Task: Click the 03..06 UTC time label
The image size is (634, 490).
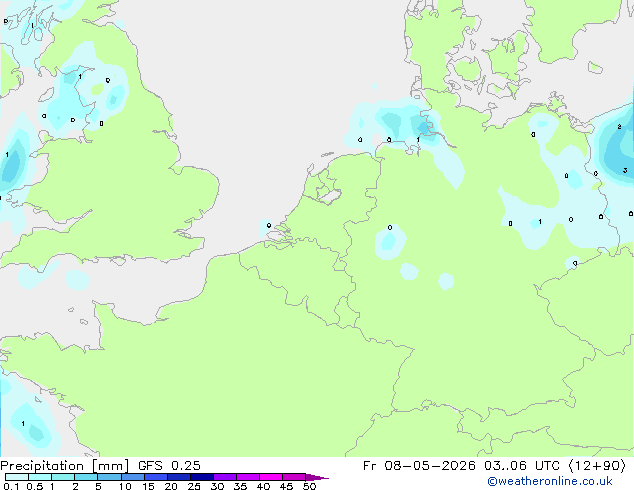Action: point(516,466)
